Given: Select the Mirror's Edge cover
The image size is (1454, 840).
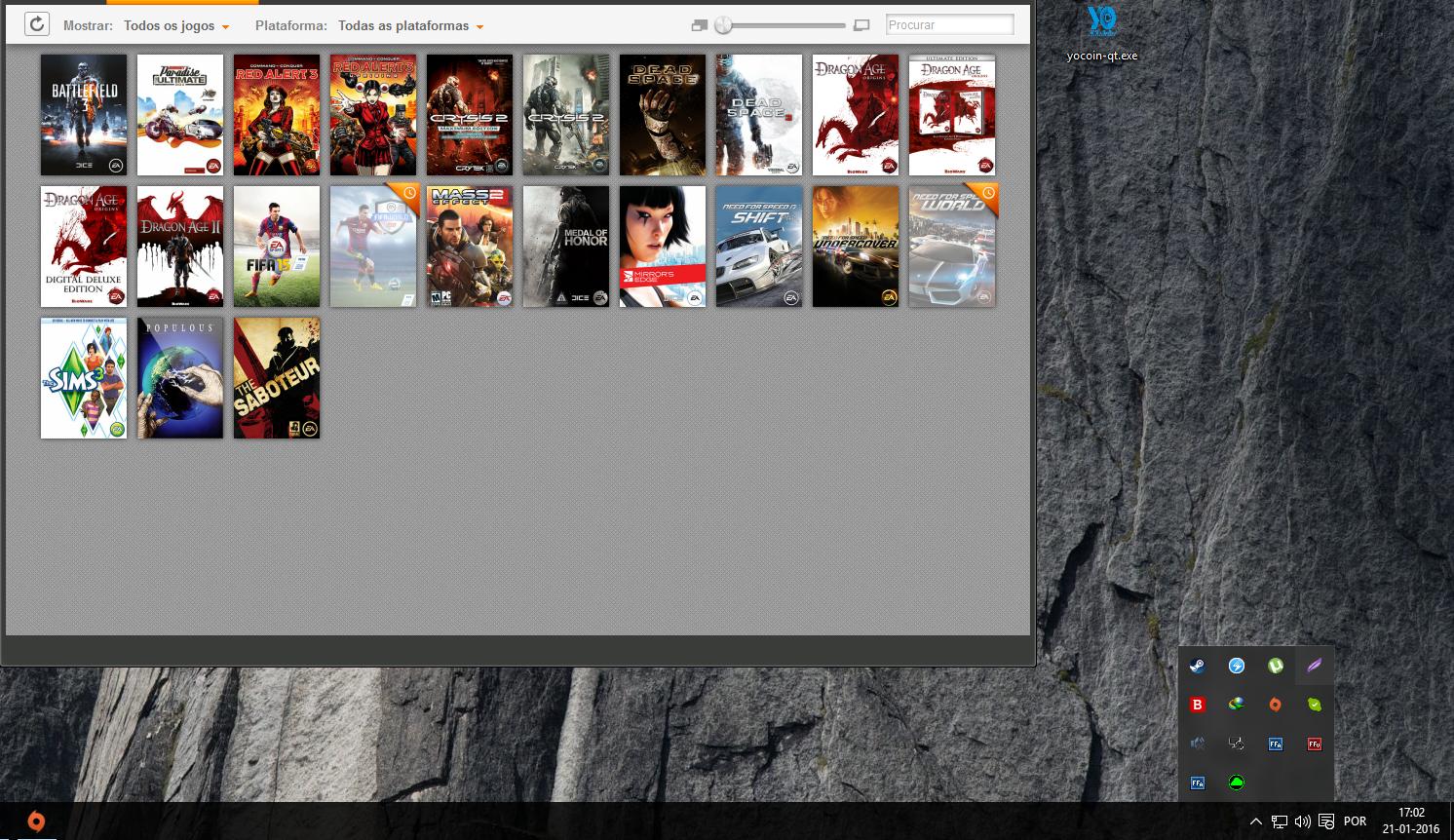Looking at the screenshot, I should [x=663, y=247].
